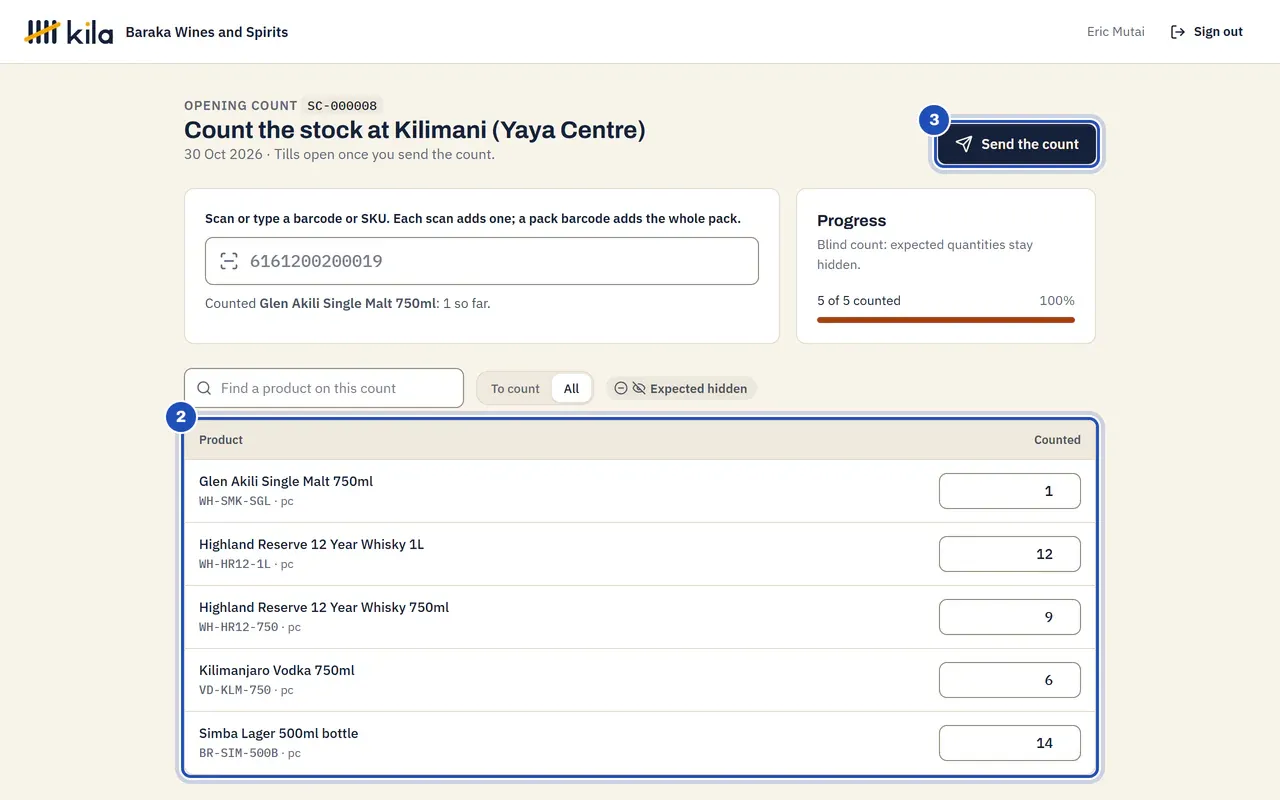Screen dimensions: 1280x800
Task: Click the VD-KLM-750 SKU code
Action: click(x=235, y=690)
